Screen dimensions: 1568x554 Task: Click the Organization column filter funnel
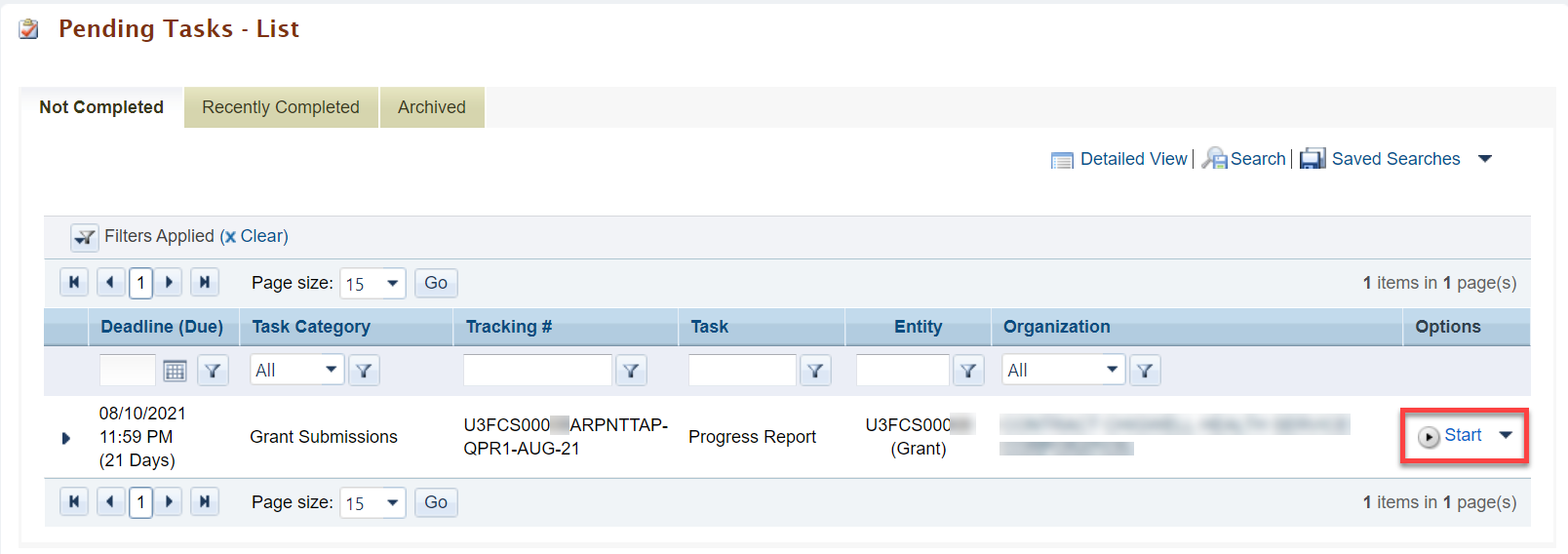(x=1145, y=371)
